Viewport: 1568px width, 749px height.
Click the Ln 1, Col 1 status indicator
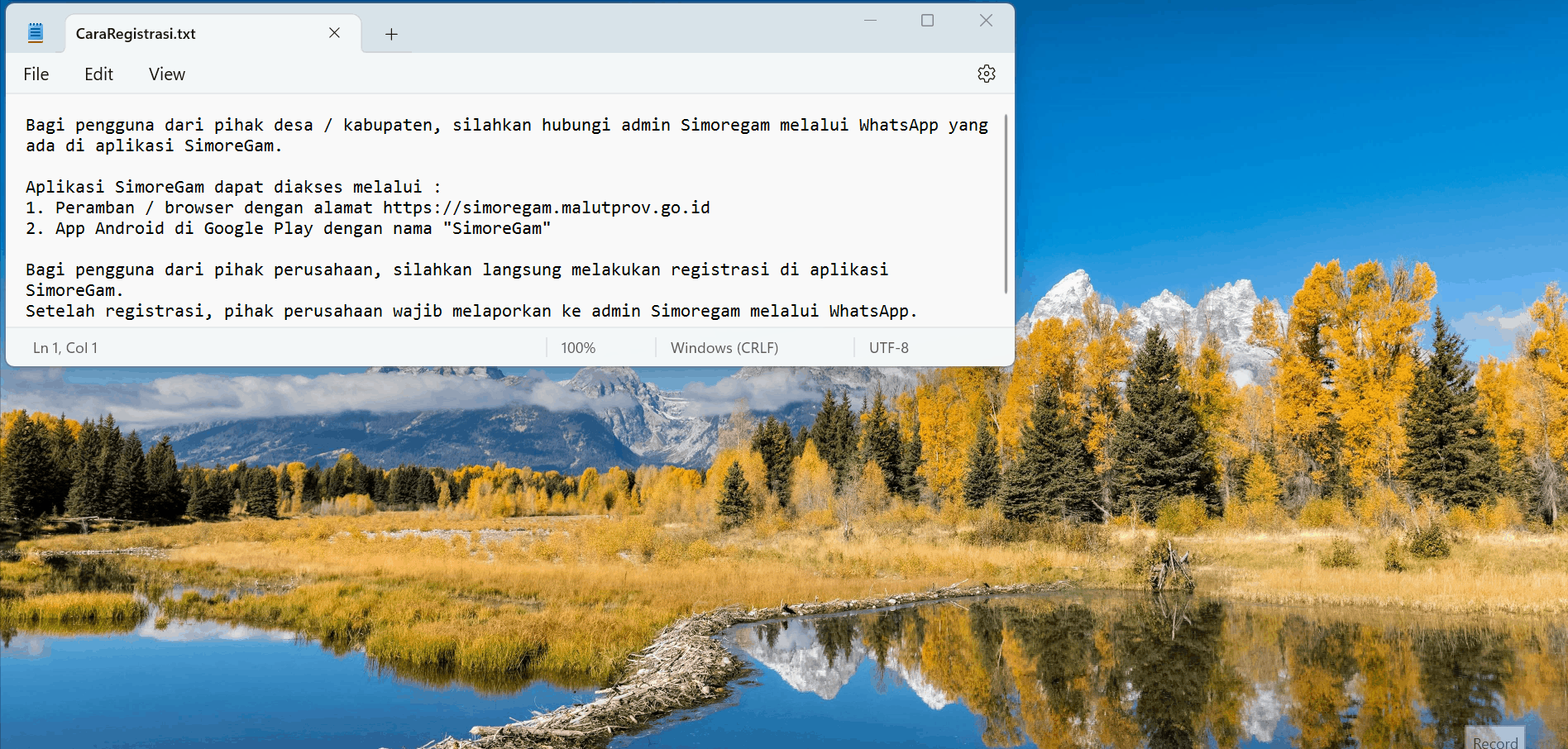pos(65,348)
